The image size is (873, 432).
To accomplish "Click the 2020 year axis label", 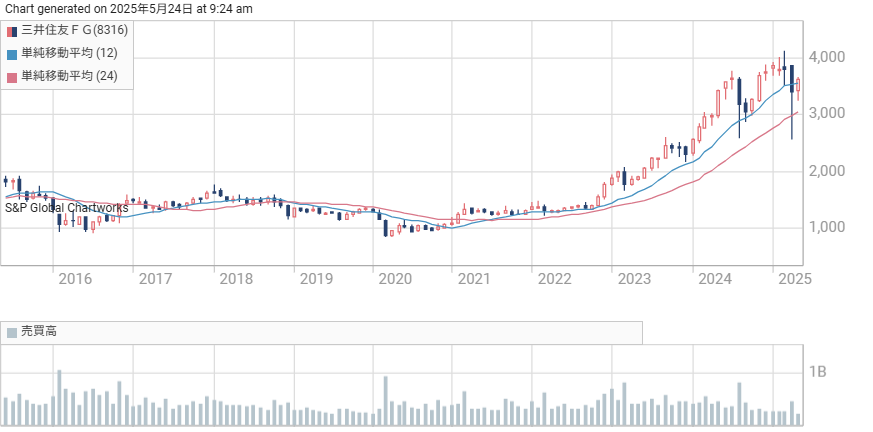I will coord(395,279).
